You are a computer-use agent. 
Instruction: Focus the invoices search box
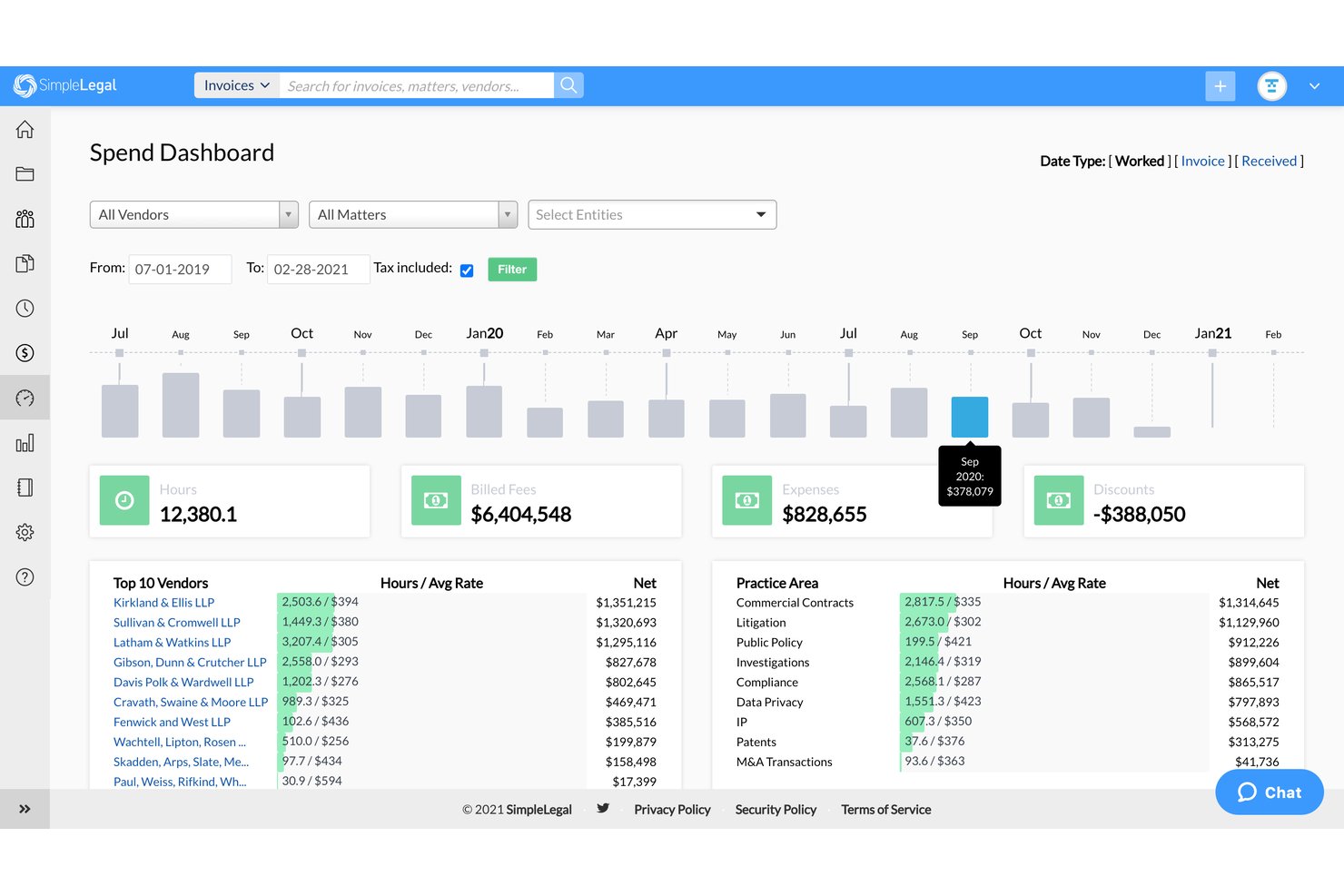[x=417, y=85]
